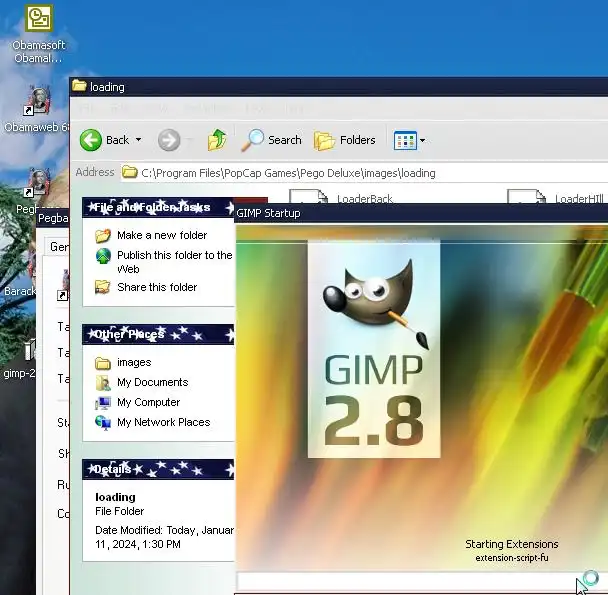Click the Forward arrow button
This screenshot has height=595, width=608.
pos(169,140)
